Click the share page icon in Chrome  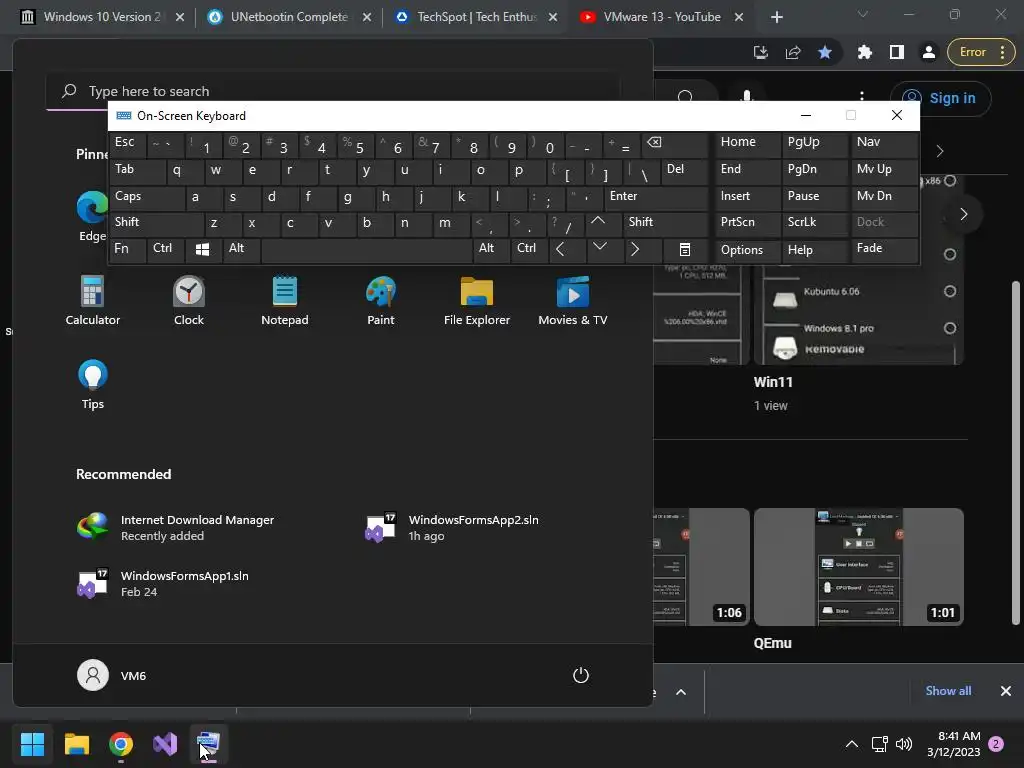793,52
